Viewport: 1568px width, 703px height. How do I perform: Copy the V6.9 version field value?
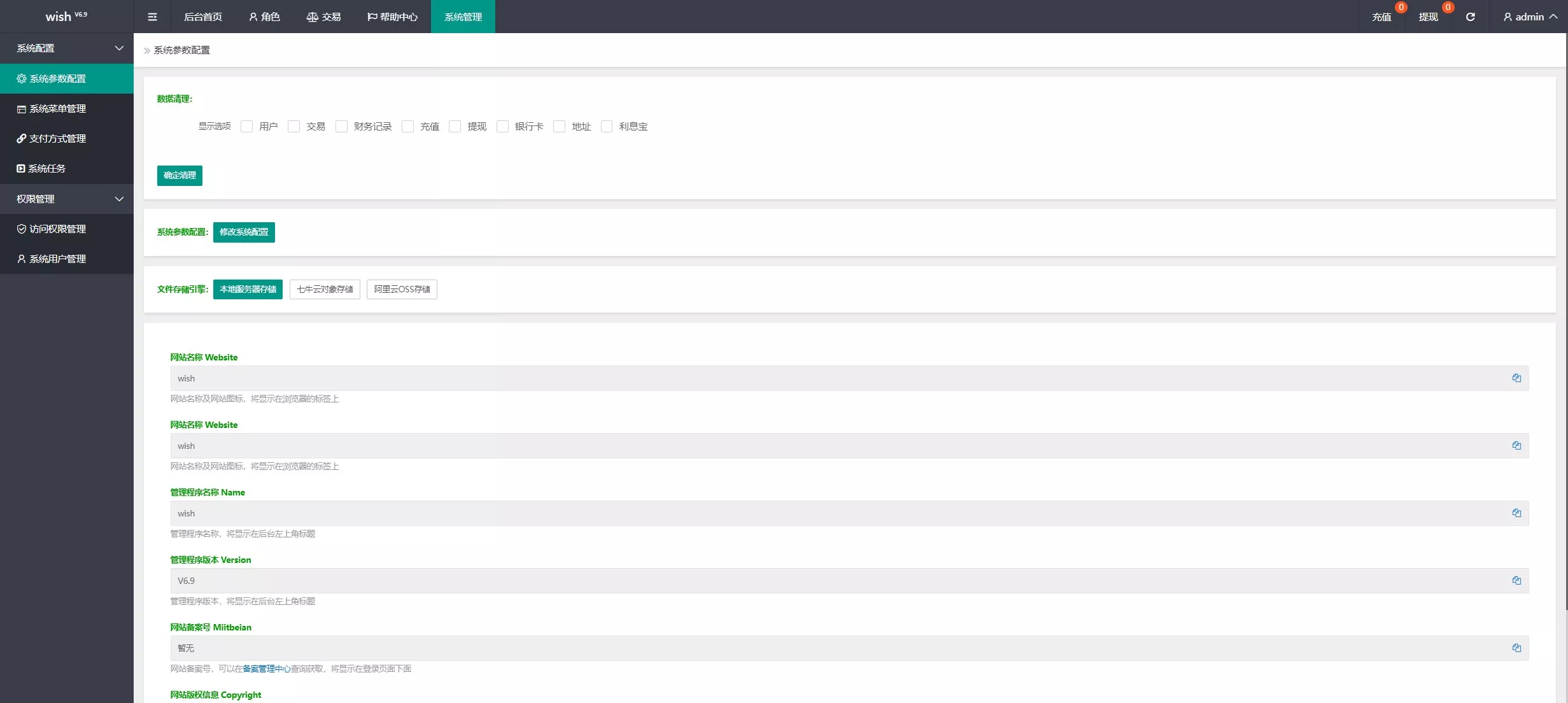pyautogui.click(x=1516, y=581)
